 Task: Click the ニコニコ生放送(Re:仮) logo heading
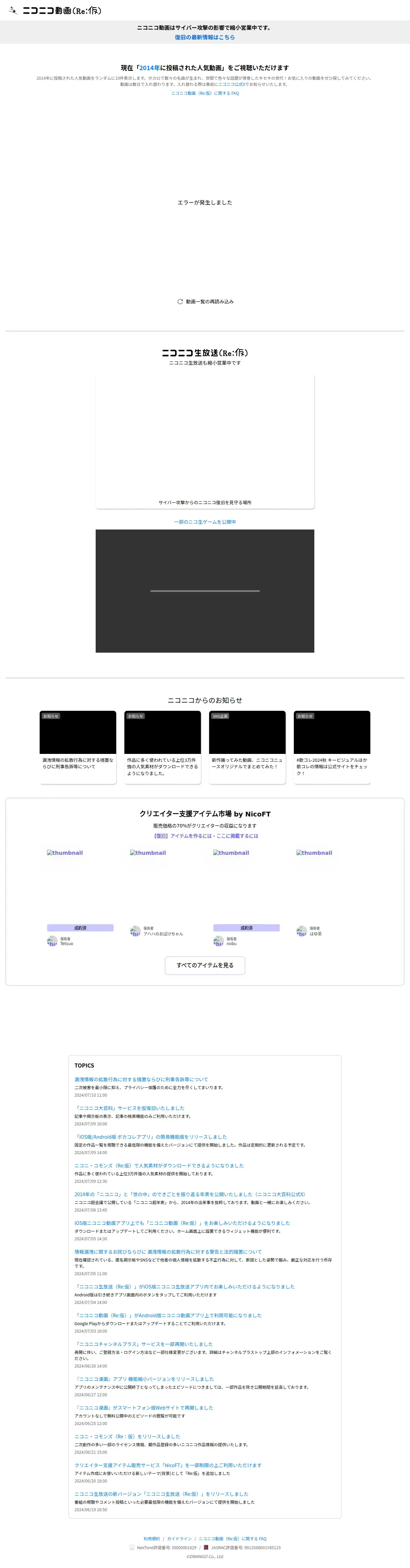click(205, 352)
